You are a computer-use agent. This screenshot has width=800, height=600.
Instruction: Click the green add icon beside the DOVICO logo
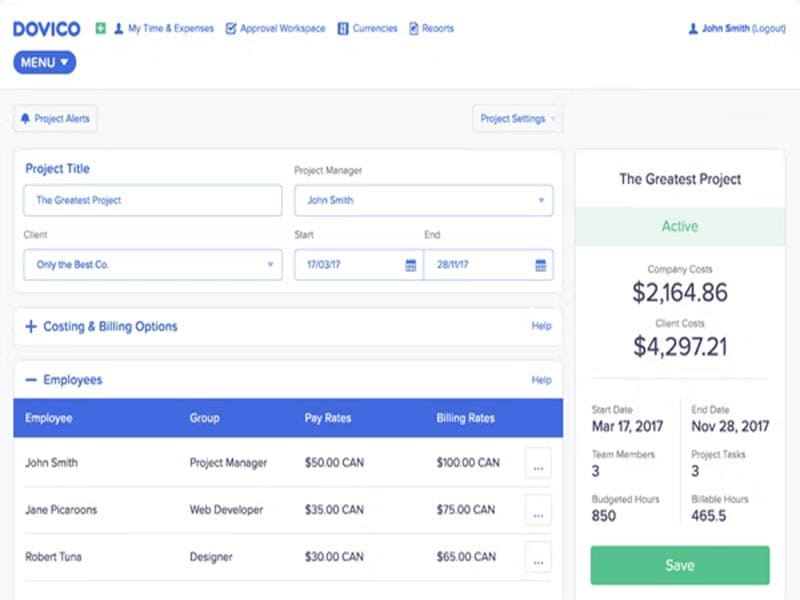(99, 28)
